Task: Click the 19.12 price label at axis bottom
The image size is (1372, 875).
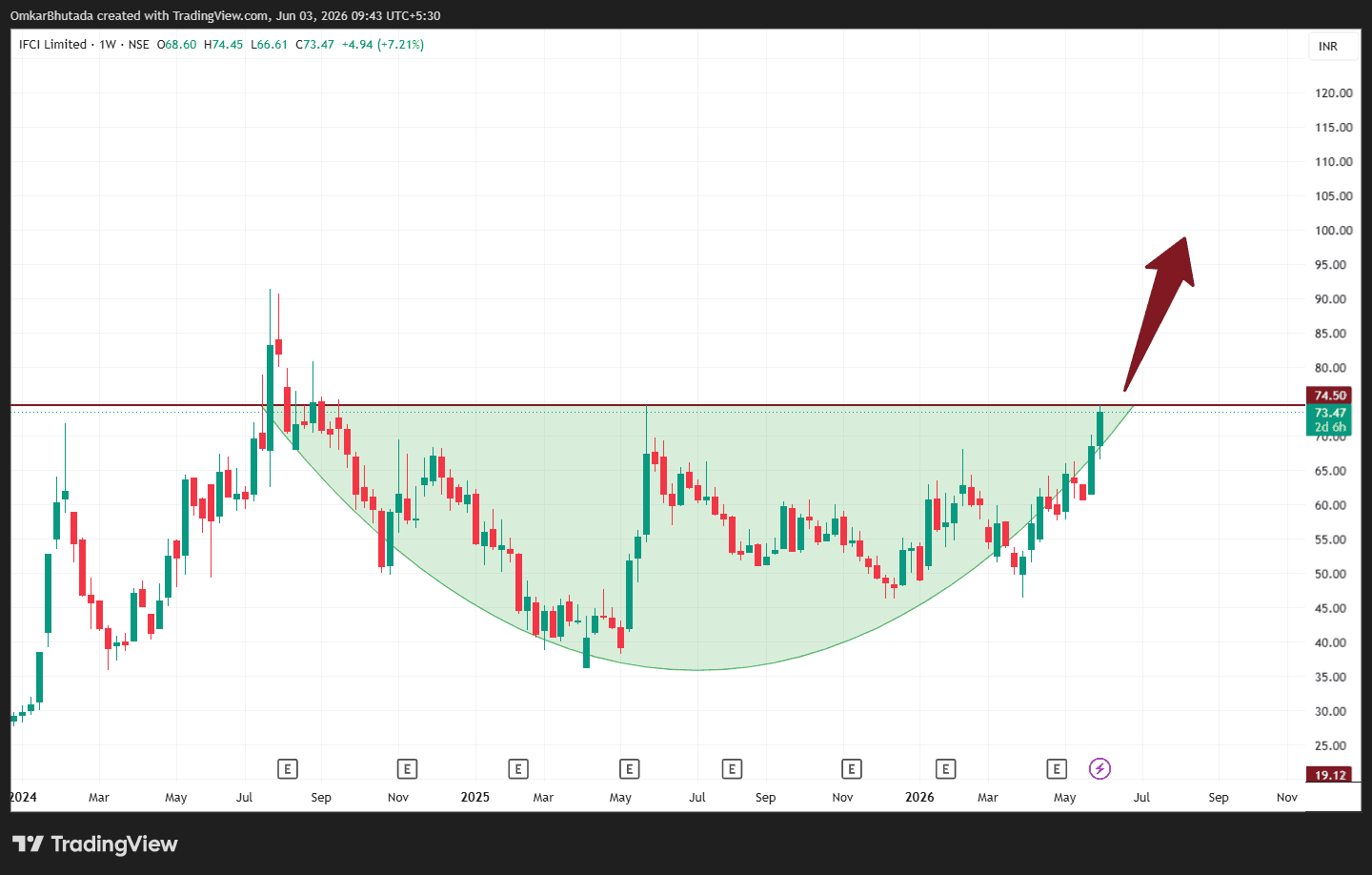Action: click(x=1330, y=775)
